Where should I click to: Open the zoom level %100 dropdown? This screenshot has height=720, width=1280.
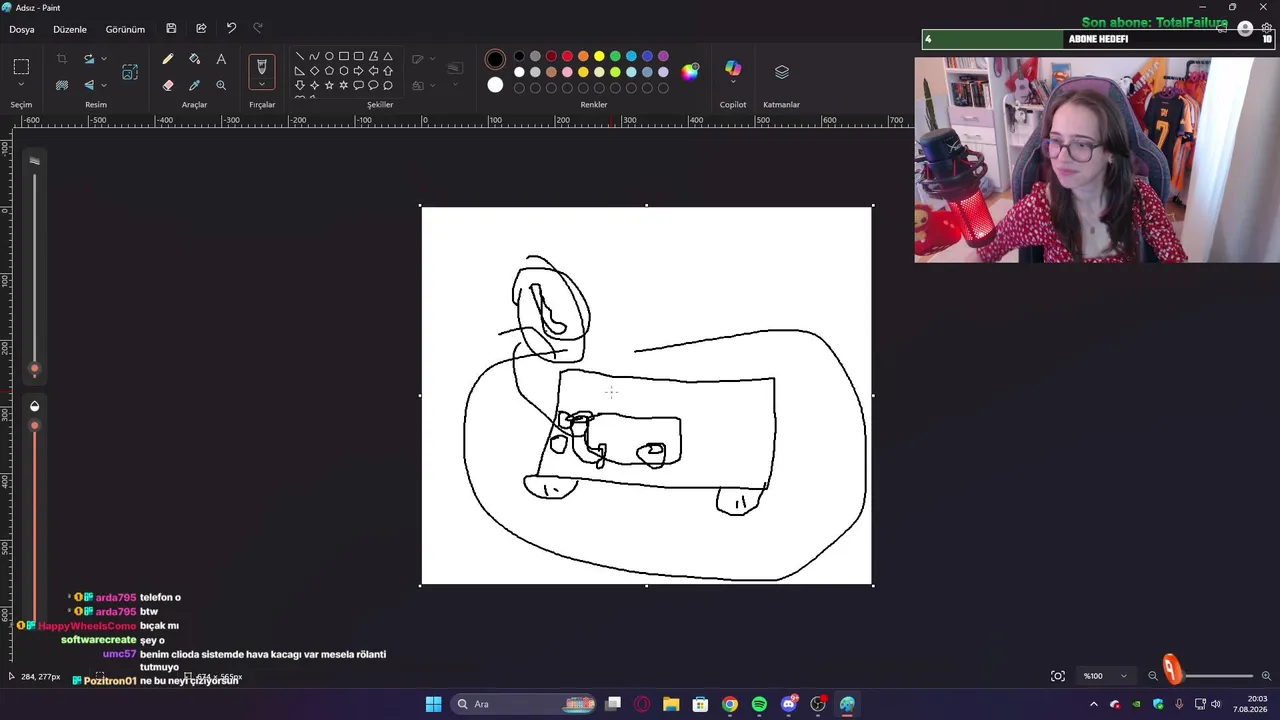tap(1106, 676)
